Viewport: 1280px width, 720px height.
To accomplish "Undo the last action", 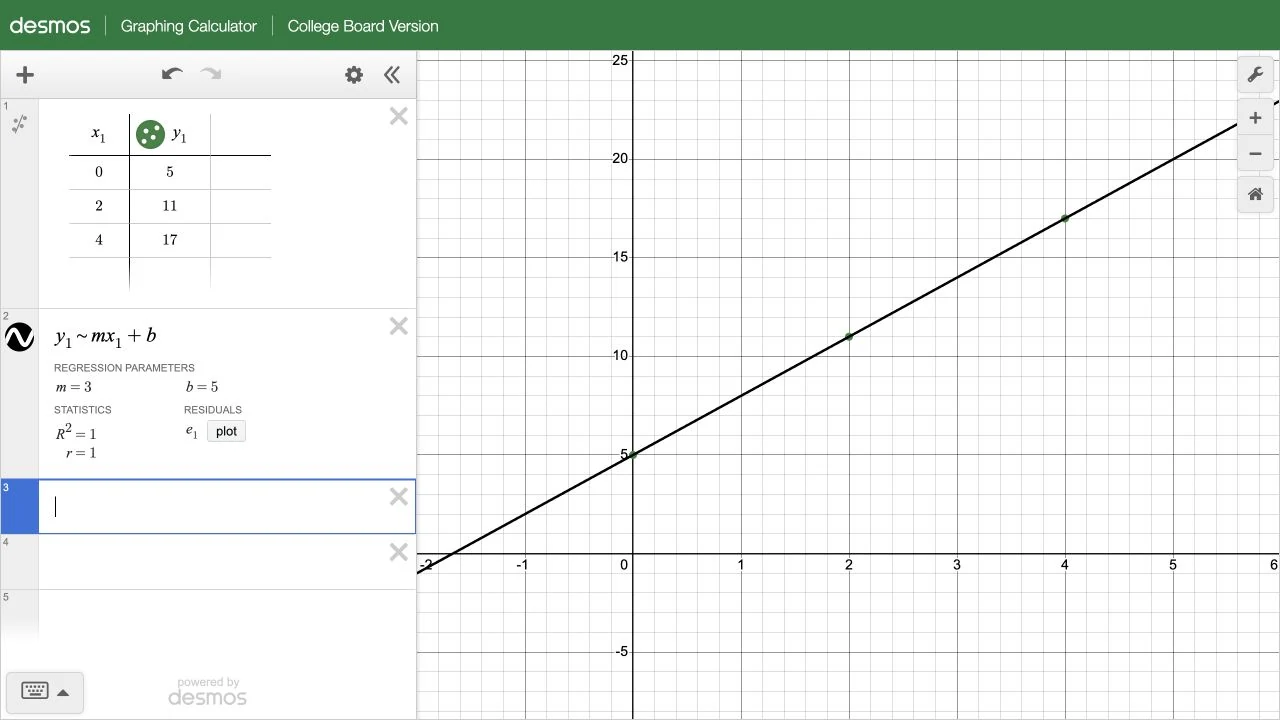I will (x=172, y=74).
